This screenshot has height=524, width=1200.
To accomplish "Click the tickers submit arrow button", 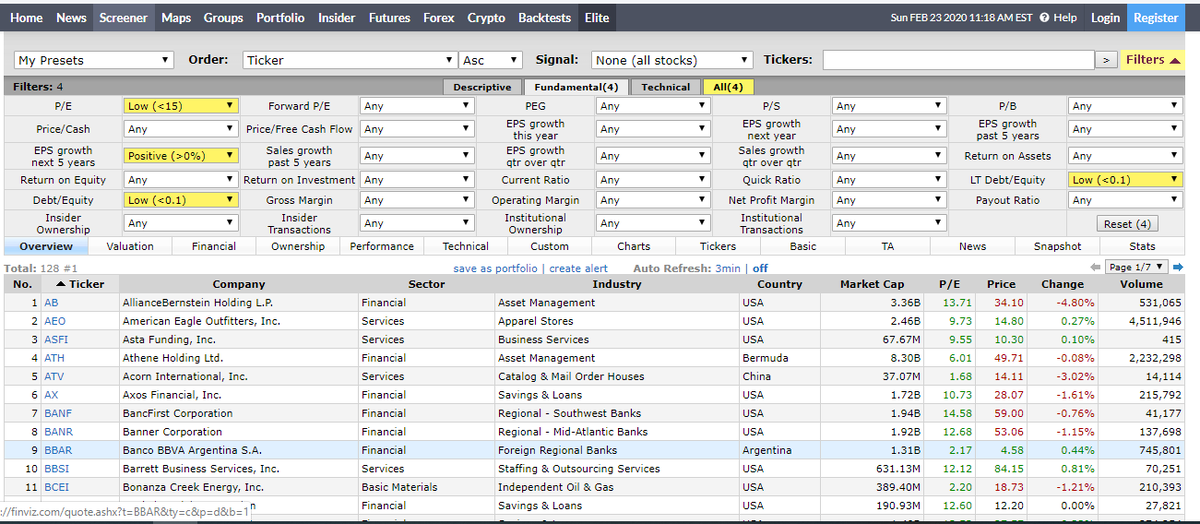I will 1105,60.
